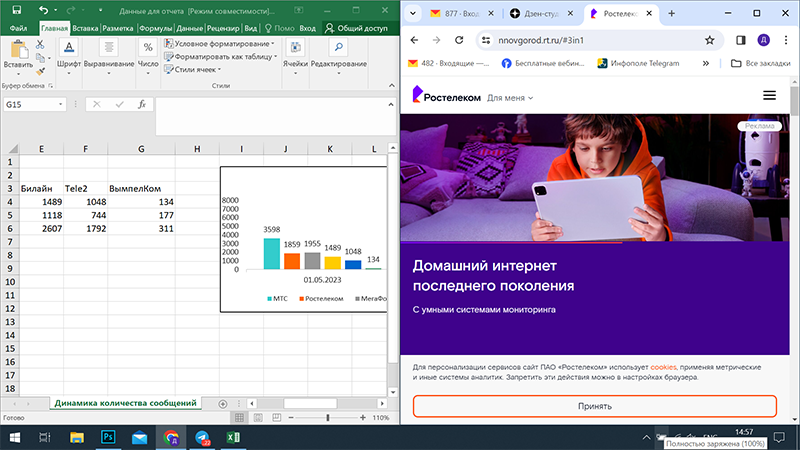Viewport: 800px width, 450px height.
Task: Open Общий доступ sharing button
Action: click(x=356, y=29)
